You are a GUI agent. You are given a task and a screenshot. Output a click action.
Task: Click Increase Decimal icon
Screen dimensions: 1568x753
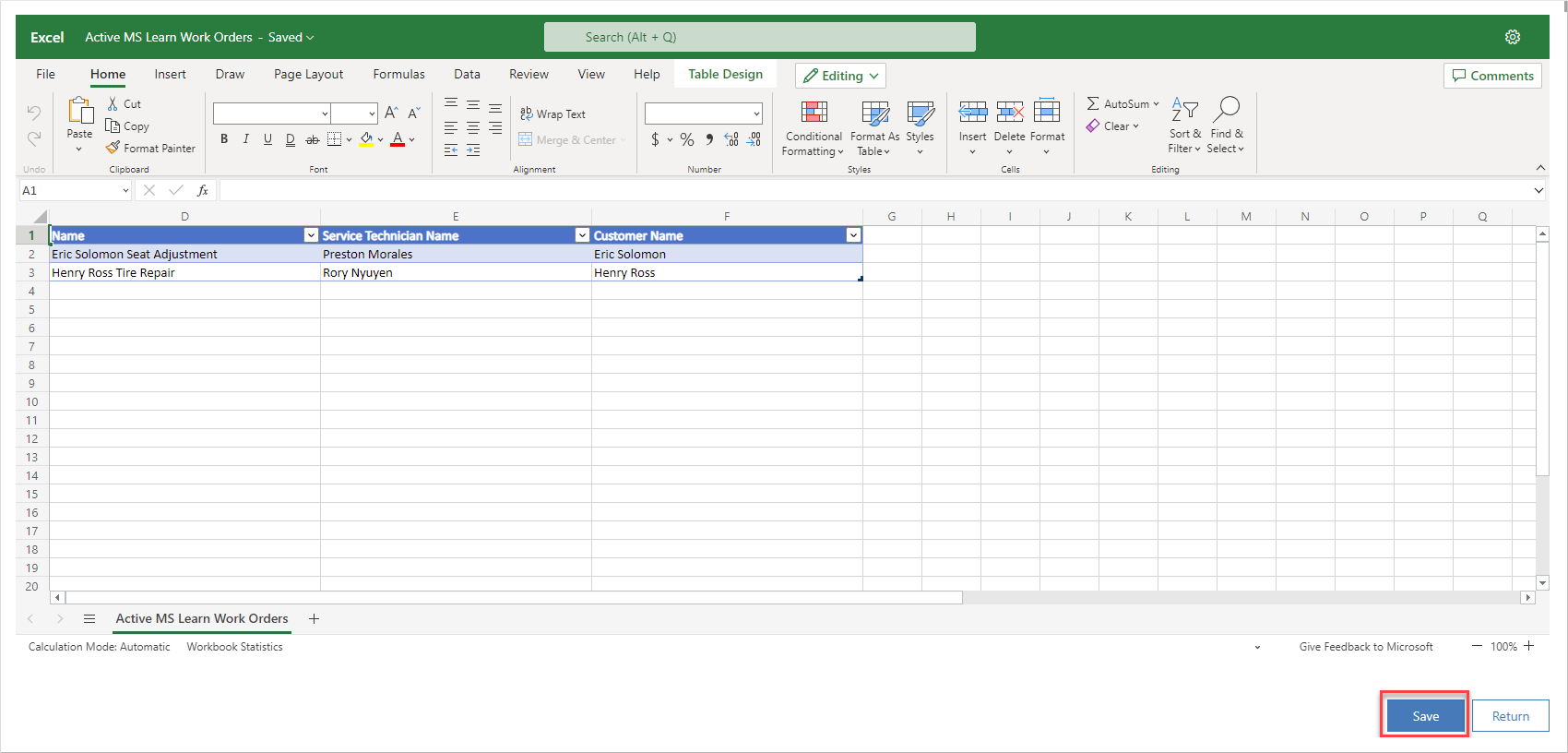(x=731, y=139)
